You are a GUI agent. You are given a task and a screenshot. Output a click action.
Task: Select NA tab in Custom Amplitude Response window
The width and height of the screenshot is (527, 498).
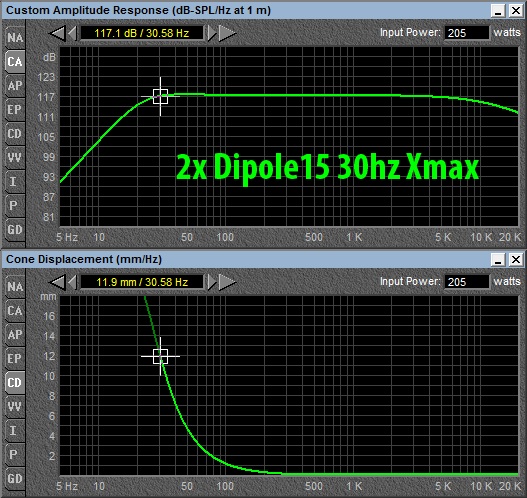[x=15, y=38]
